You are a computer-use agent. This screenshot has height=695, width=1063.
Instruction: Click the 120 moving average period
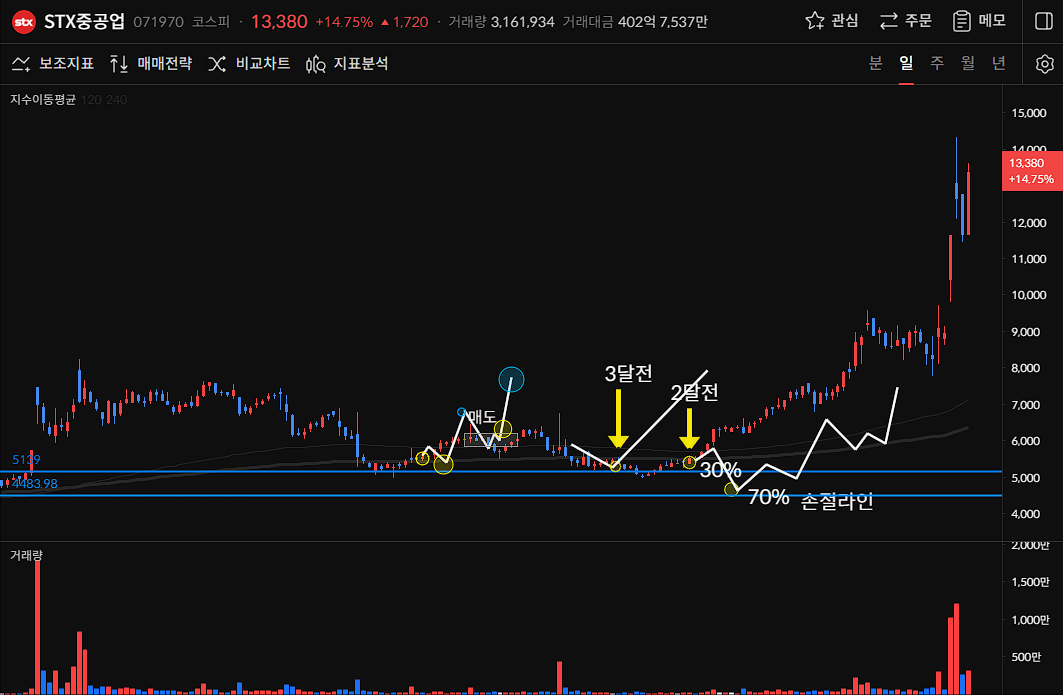click(x=91, y=100)
